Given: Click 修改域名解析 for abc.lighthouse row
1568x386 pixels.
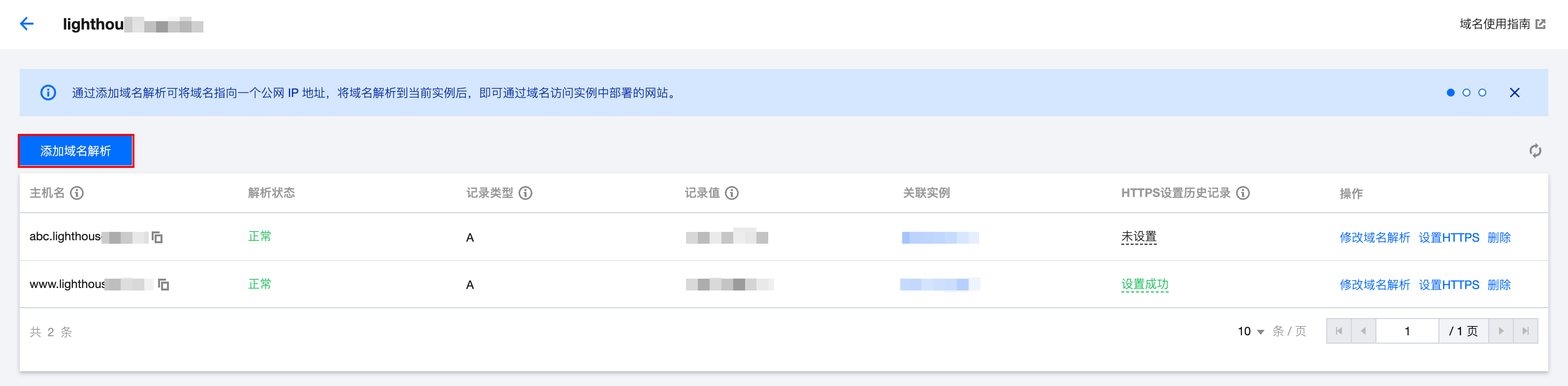Looking at the screenshot, I should [1374, 237].
